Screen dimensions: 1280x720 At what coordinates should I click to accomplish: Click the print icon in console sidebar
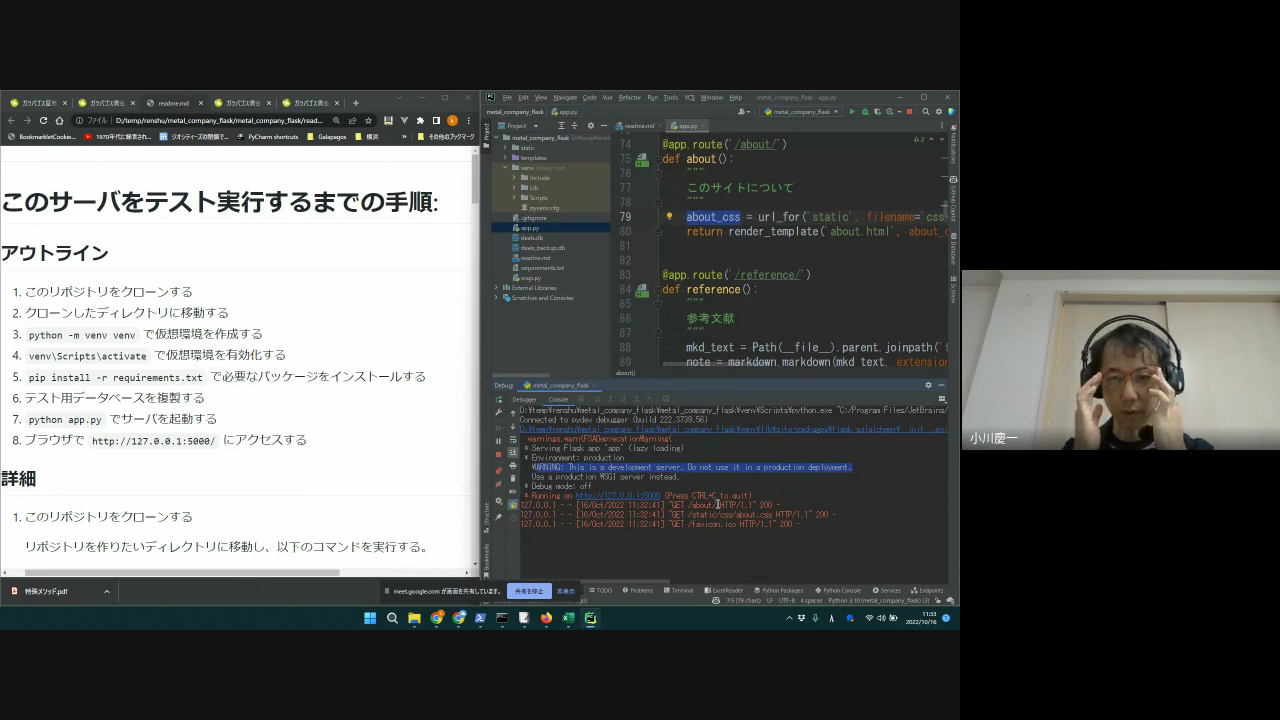(x=513, y=465)
